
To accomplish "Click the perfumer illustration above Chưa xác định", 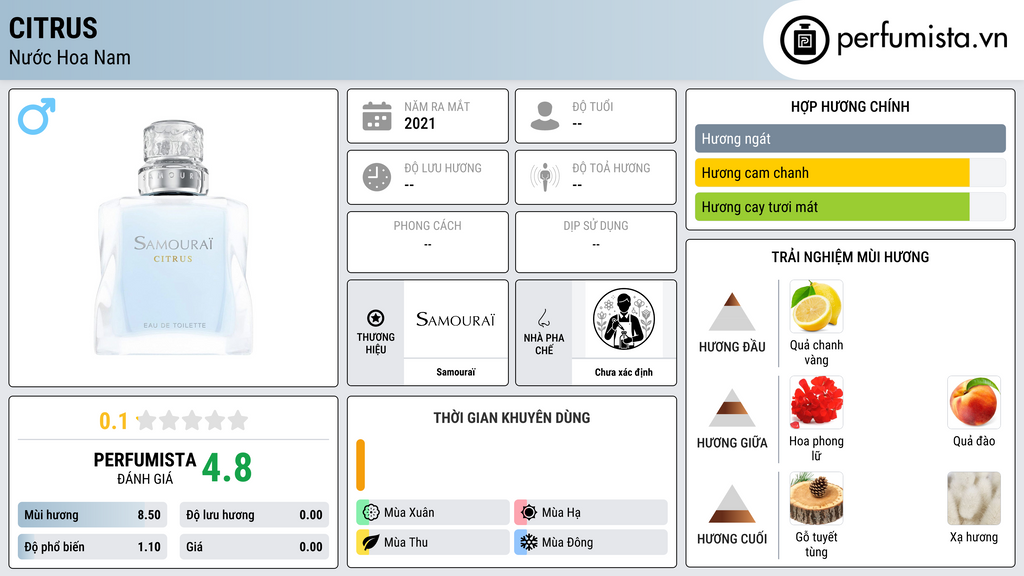I will pos(624,319).
